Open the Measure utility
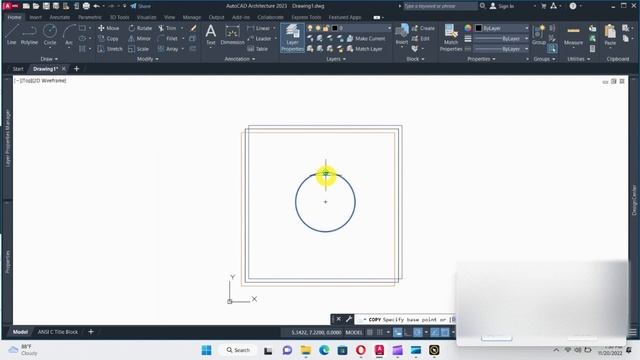The width and height of the screenshot is (640, 360). tap(573, 35)
